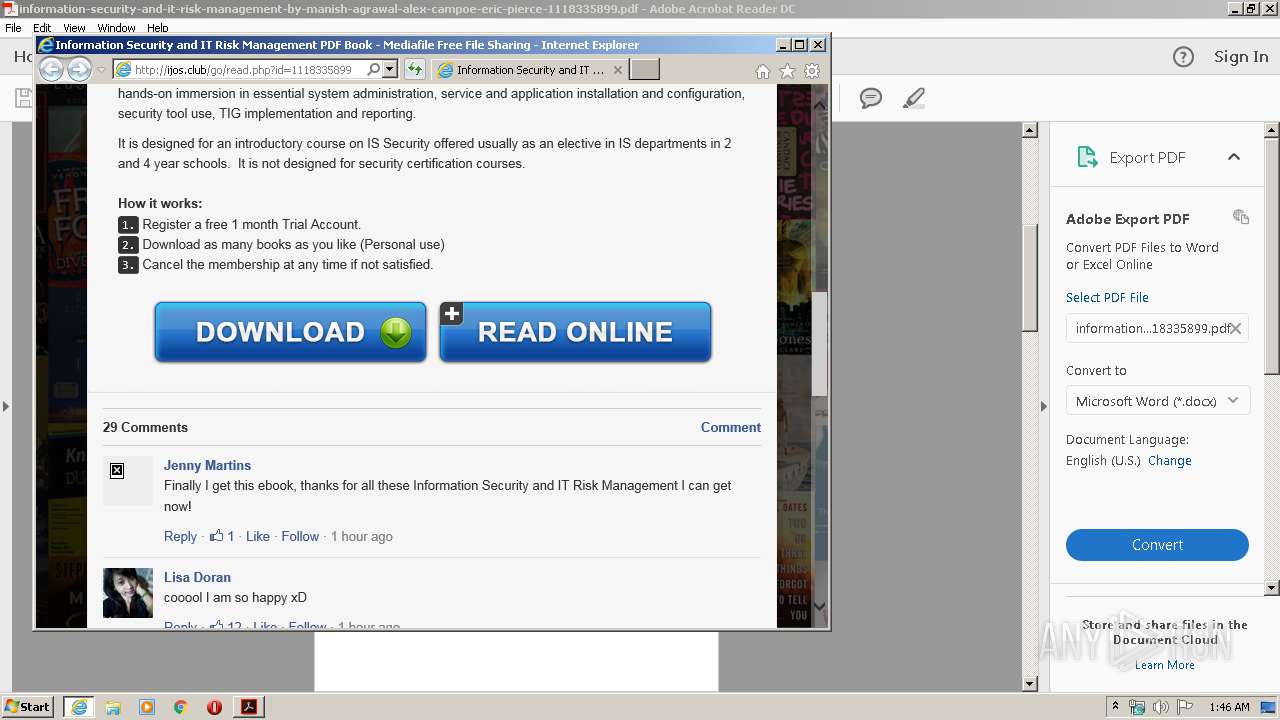The image size is (1280, 720).
Task: Click the search magnifier in IE address bar
Action: point(373,70)
